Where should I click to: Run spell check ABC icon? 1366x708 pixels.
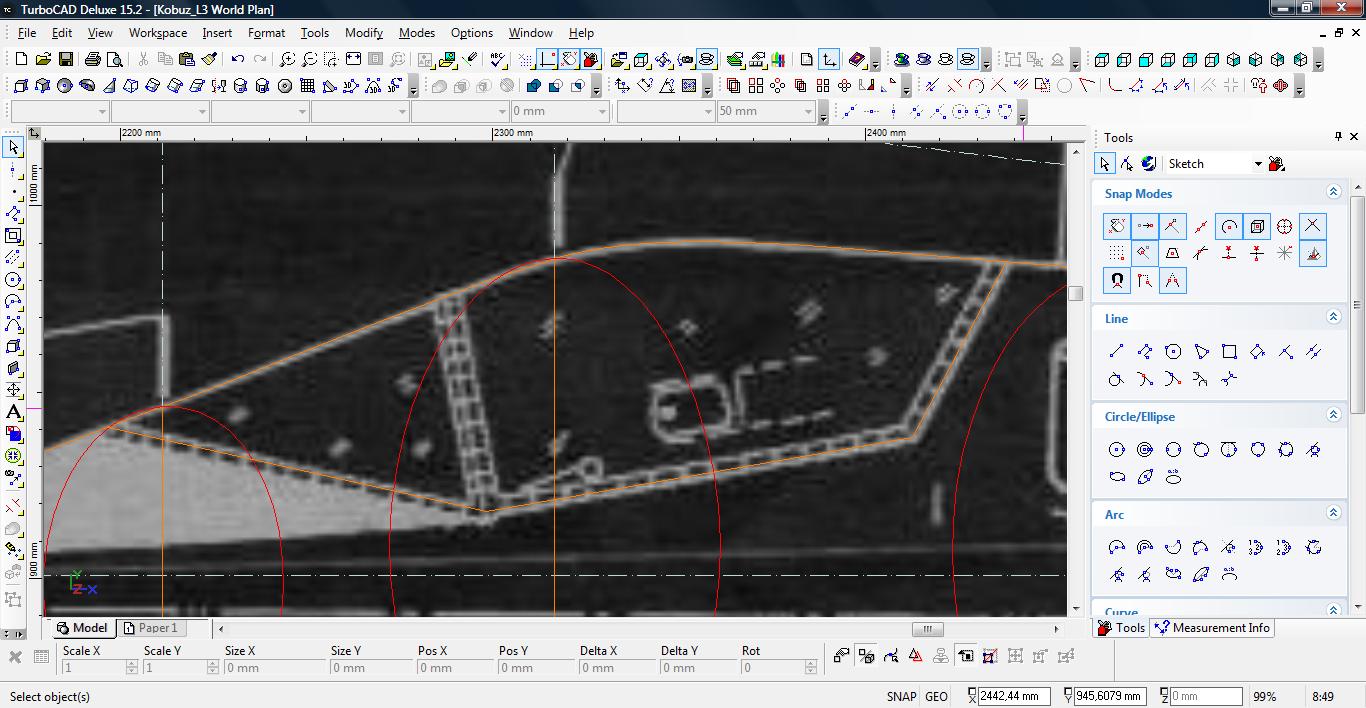coord(498,60)
